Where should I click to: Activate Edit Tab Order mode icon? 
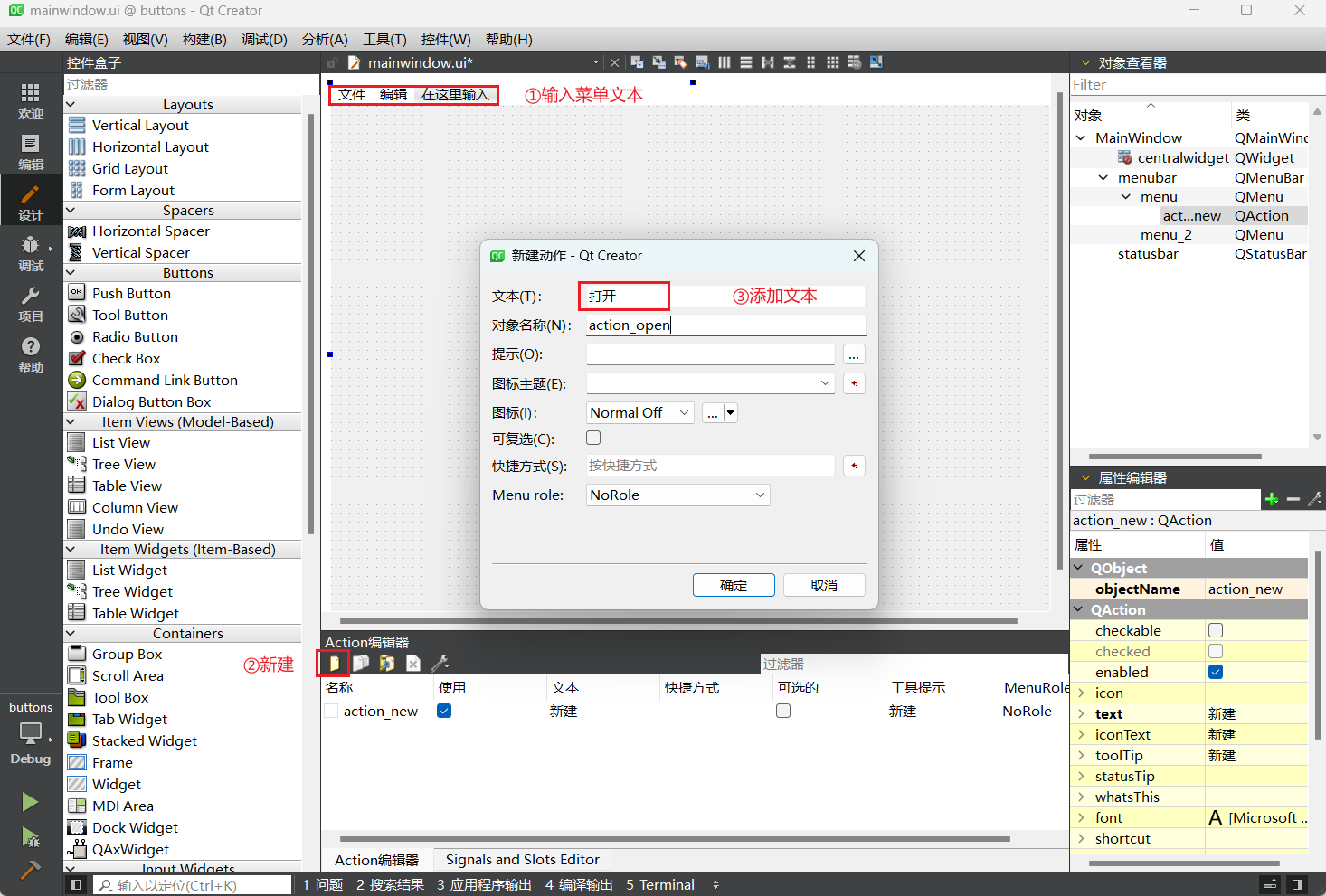pyautogui.click(x=703, y=62)
